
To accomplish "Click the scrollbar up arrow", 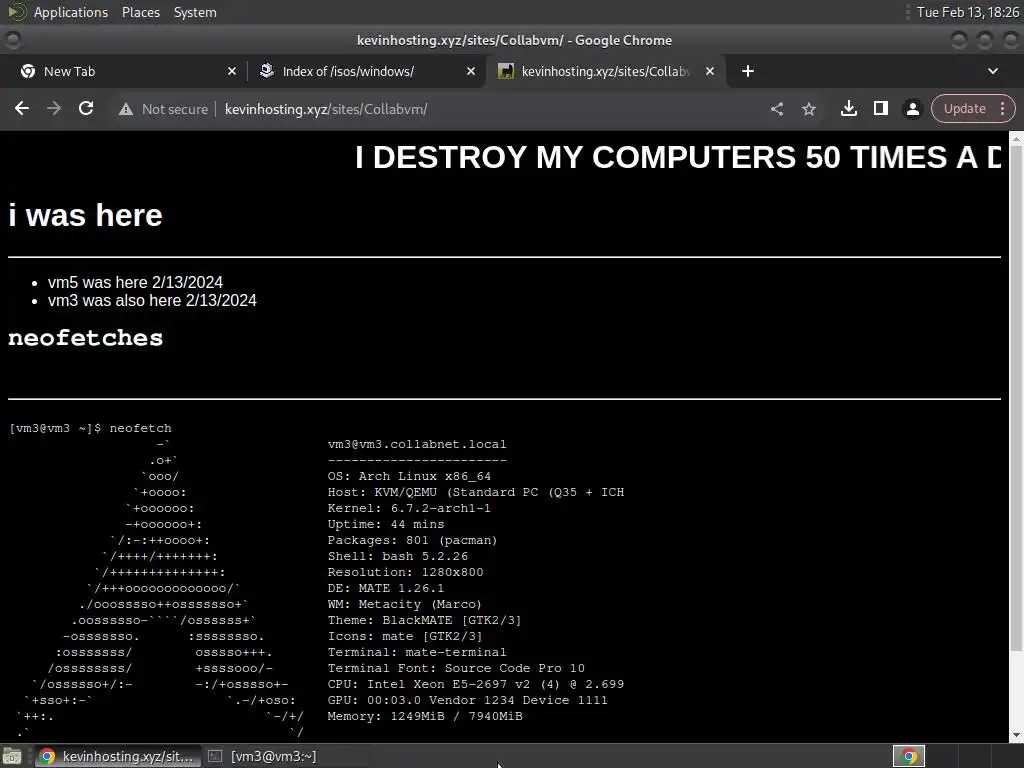I will click(x=1016, y=138).
